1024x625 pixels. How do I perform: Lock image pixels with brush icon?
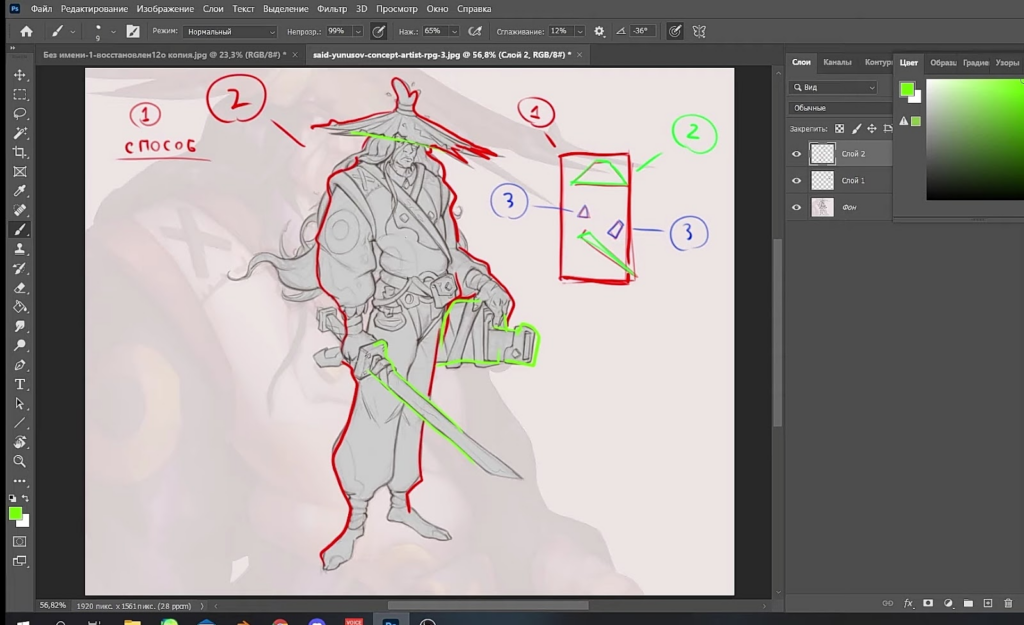coord(856,129)
